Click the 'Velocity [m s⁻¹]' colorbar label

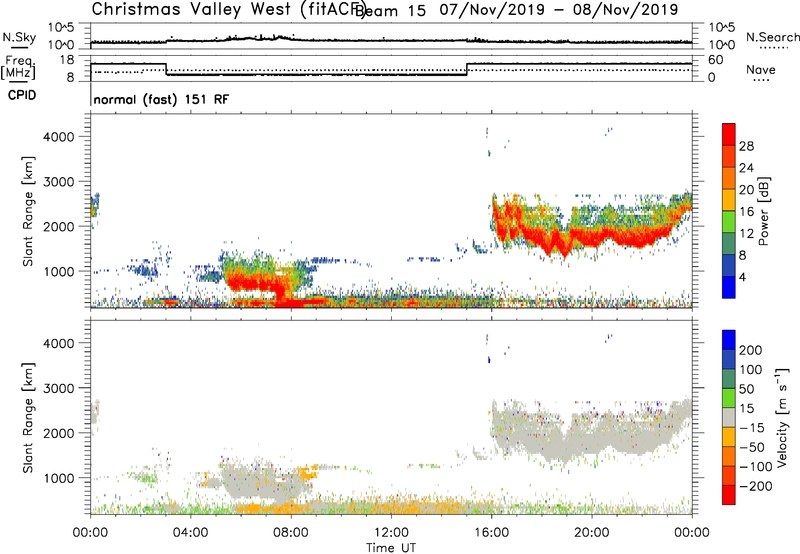pyautogui.click(x=783, y=417)
